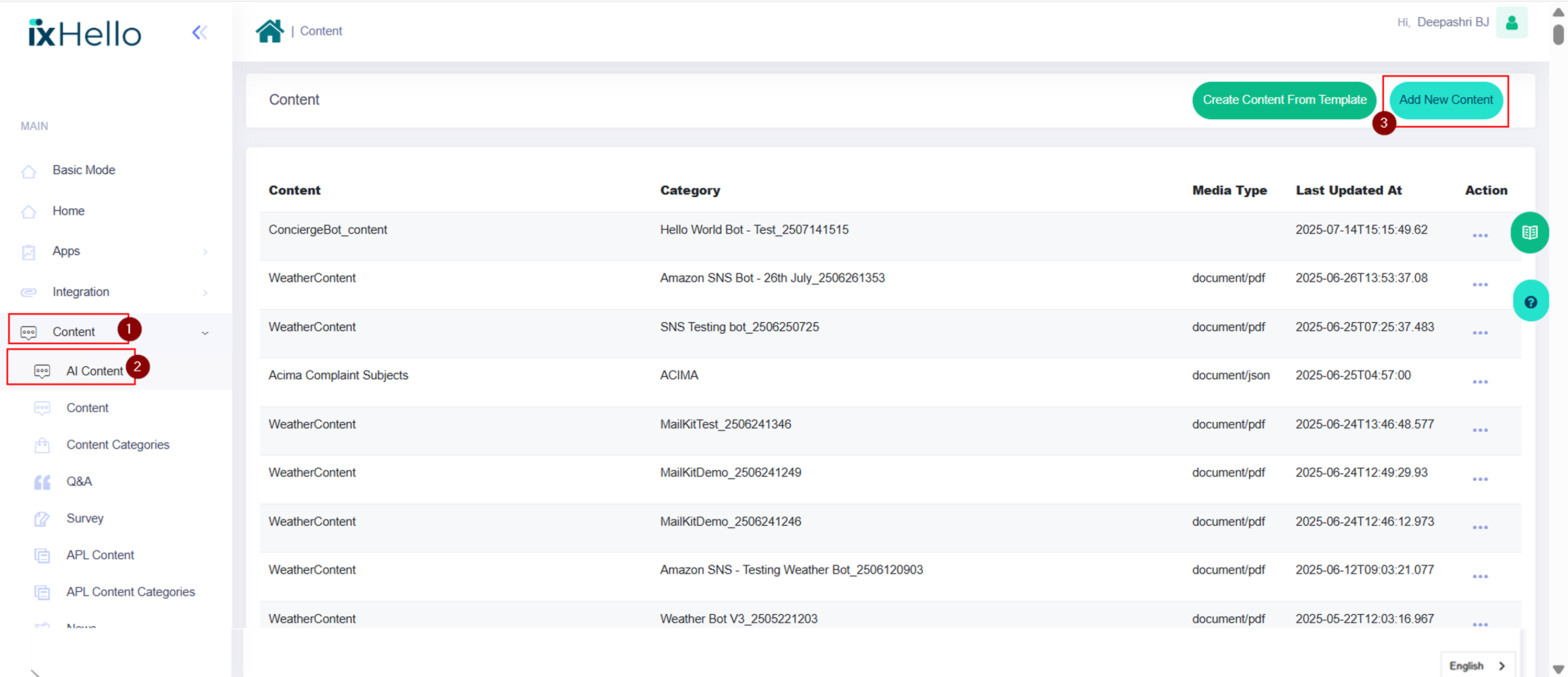Click the 2025-06-25T04:57:00 timestamp
Viewport: 1568px width, 677px height.
pos(1352,375)
